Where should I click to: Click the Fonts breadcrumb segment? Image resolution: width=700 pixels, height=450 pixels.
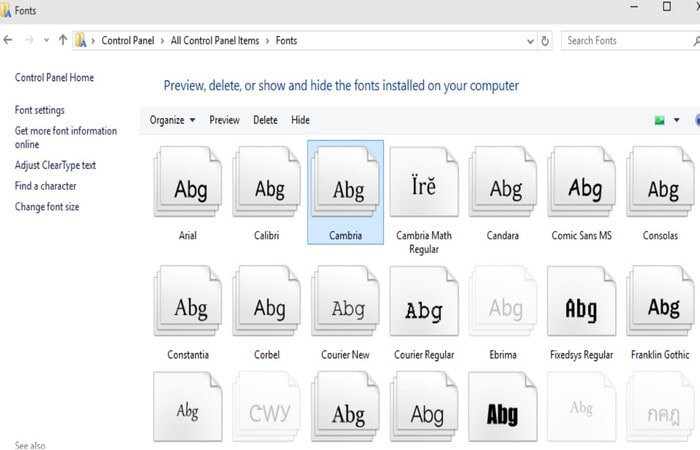tap(286, 41)
